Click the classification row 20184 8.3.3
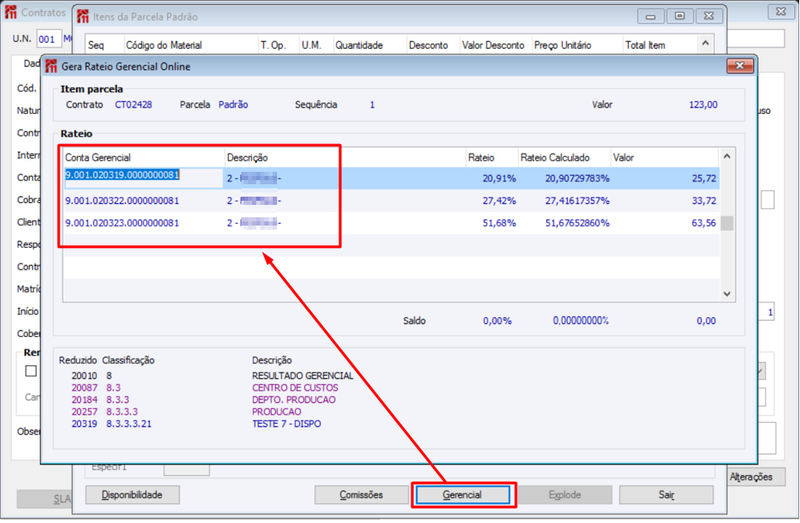The width and height of the screenshot is (800, 523). click(203, 400)
